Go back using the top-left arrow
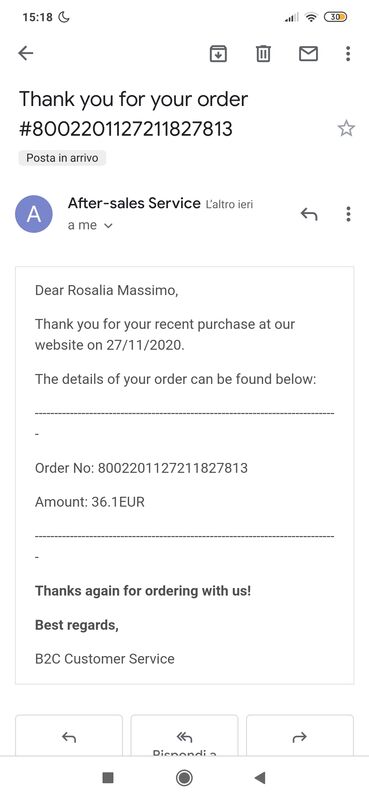This screenshot has width=369, height=800. tap(26, 53)
